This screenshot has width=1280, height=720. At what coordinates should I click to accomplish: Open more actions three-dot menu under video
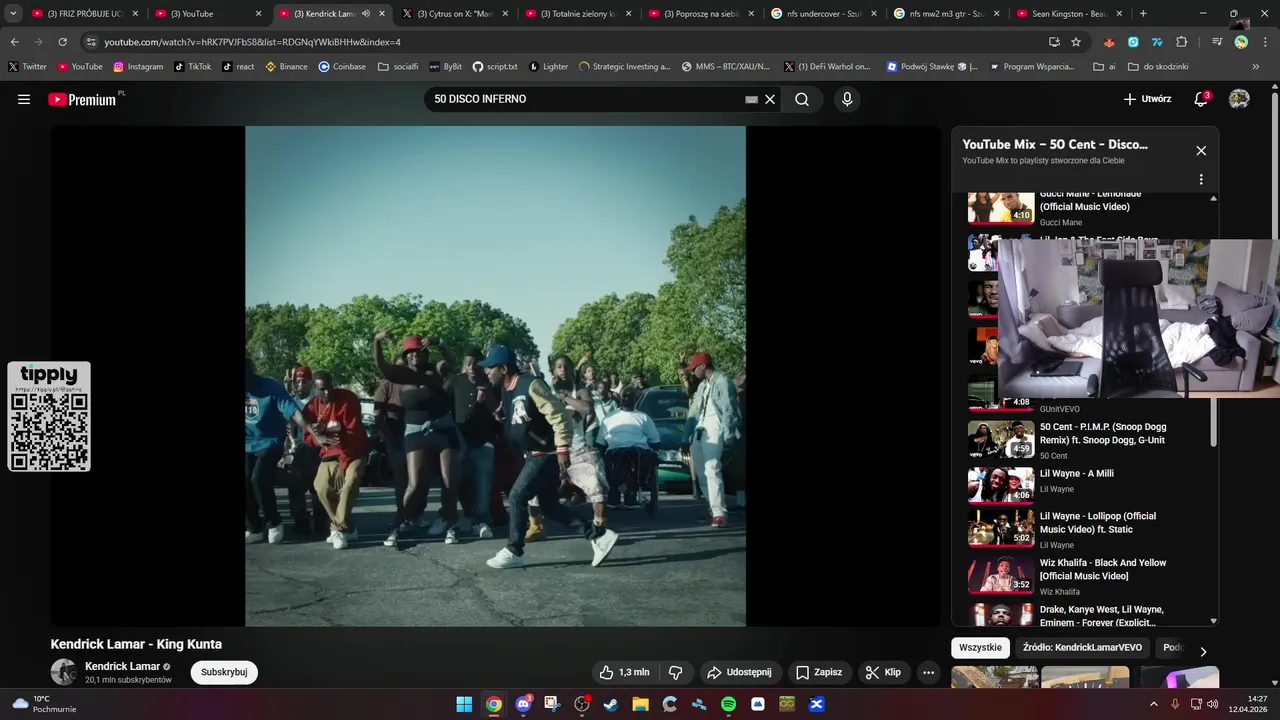(928, 672)
